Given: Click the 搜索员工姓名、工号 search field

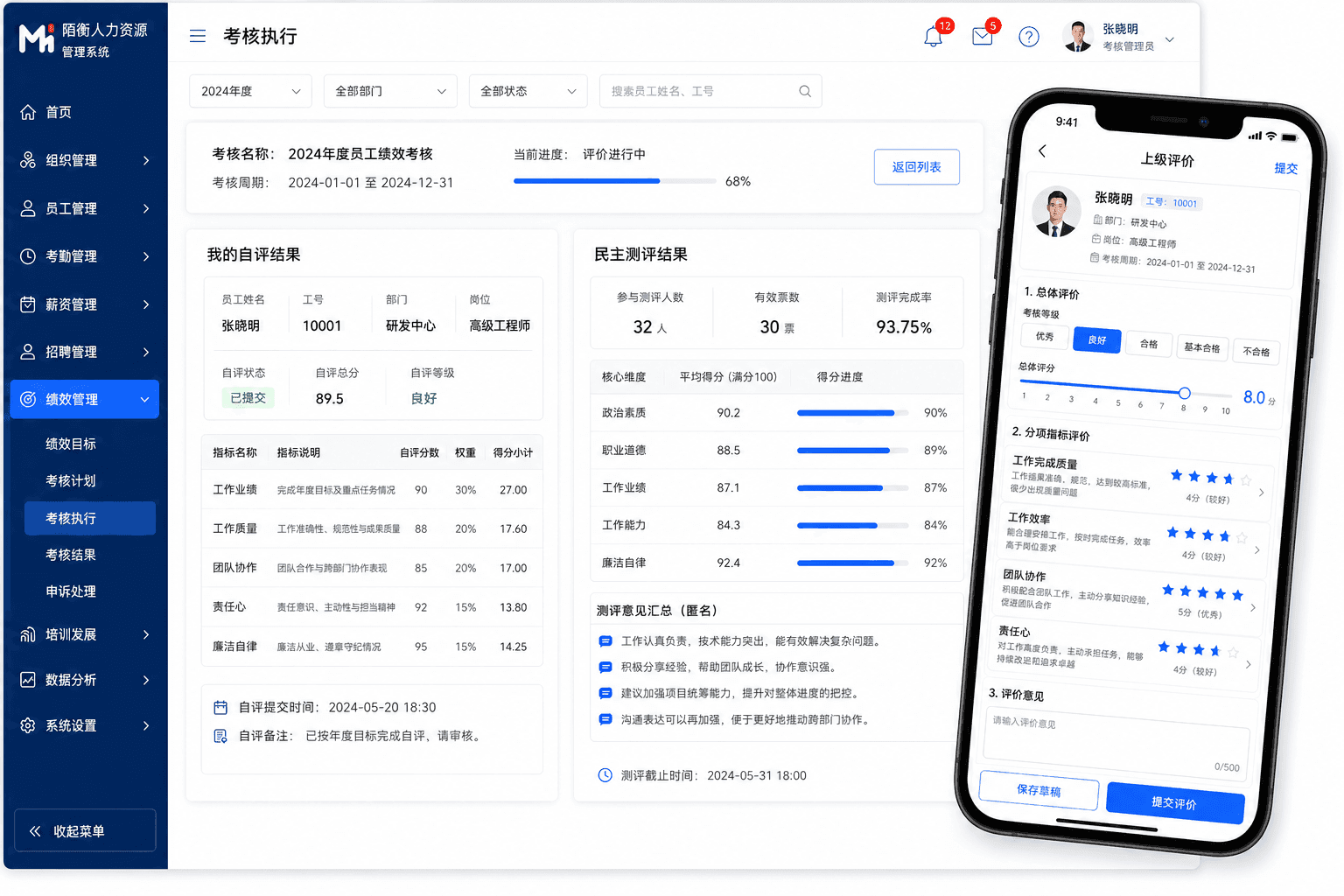Looking at the screenshot, I should point(710,91).
